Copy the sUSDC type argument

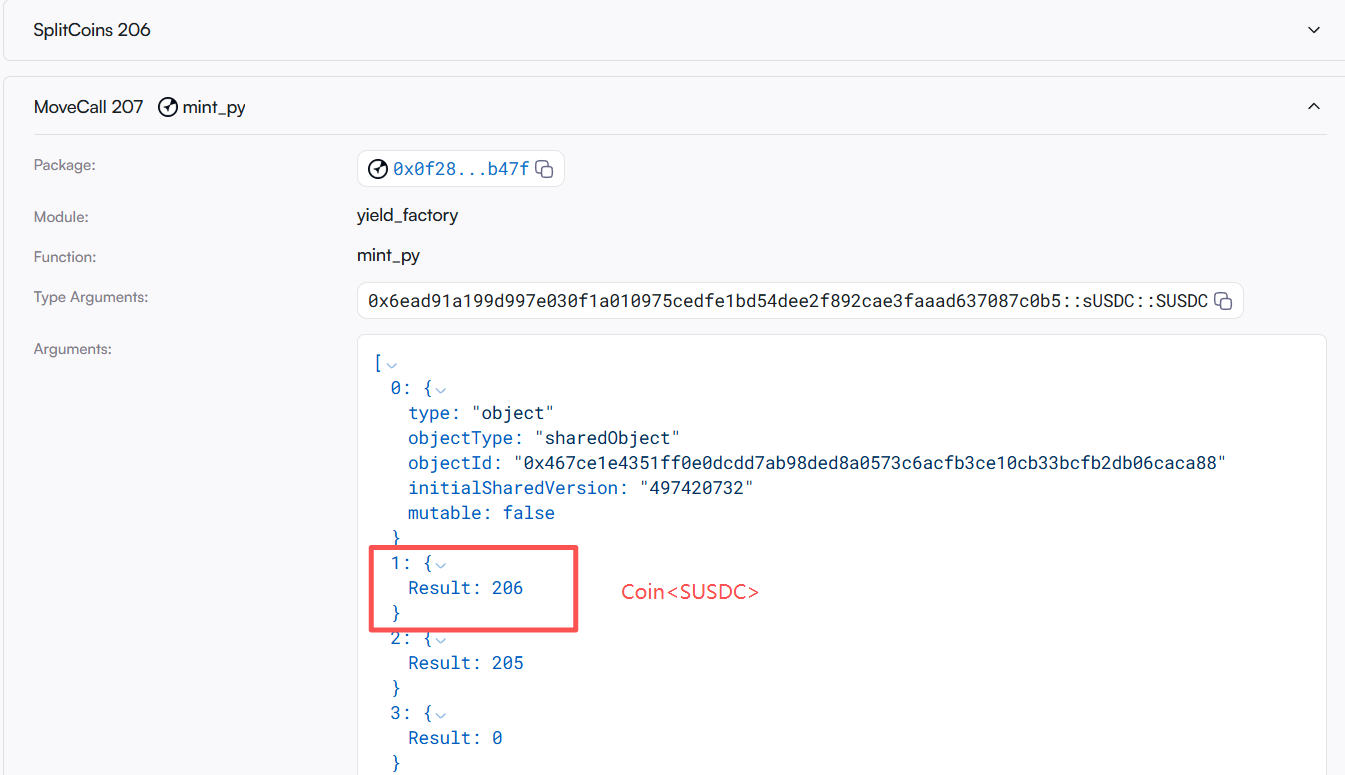[1223, 301]
